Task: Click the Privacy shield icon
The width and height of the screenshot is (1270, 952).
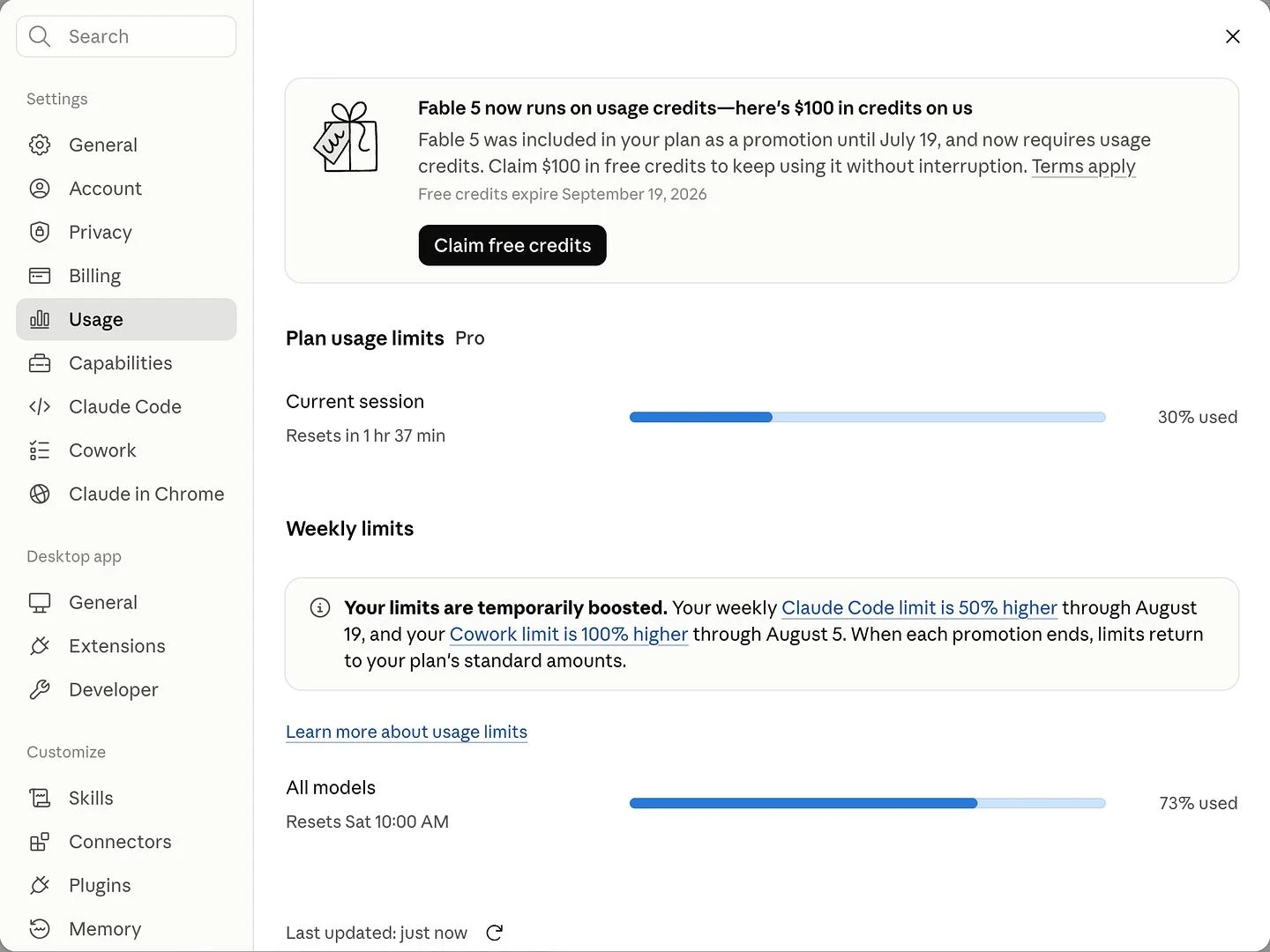Action: [40, 232]
